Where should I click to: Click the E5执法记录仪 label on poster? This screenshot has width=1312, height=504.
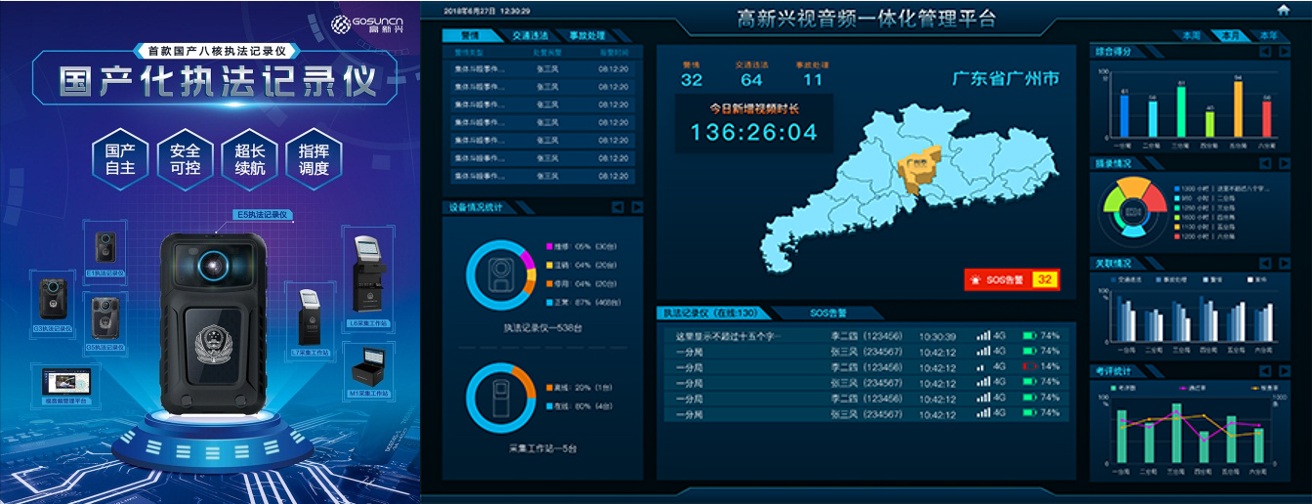tap(261, 214)
